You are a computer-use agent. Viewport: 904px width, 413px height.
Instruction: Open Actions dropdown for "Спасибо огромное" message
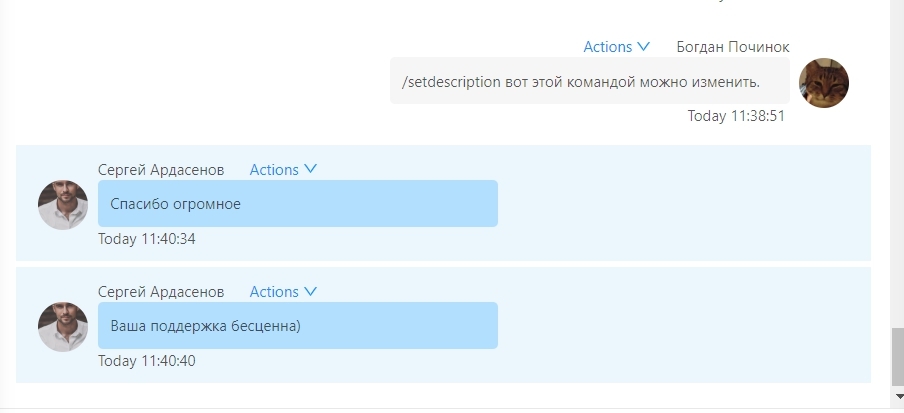coord(274,170)
